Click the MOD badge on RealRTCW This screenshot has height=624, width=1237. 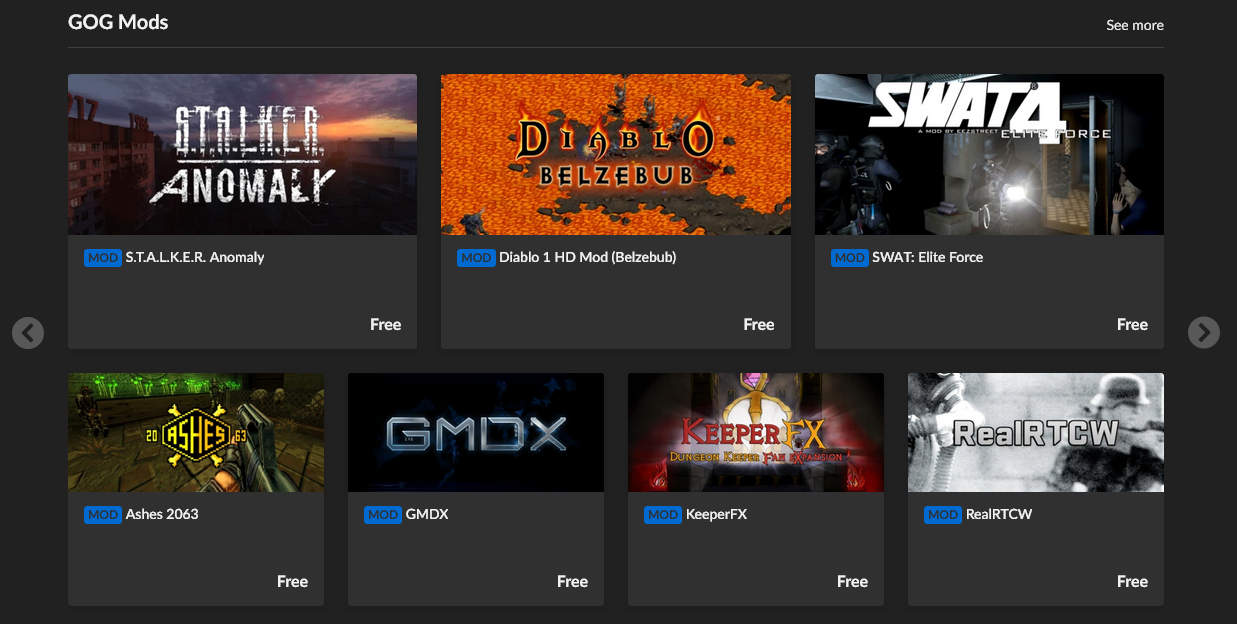click(x=943, y=515)
